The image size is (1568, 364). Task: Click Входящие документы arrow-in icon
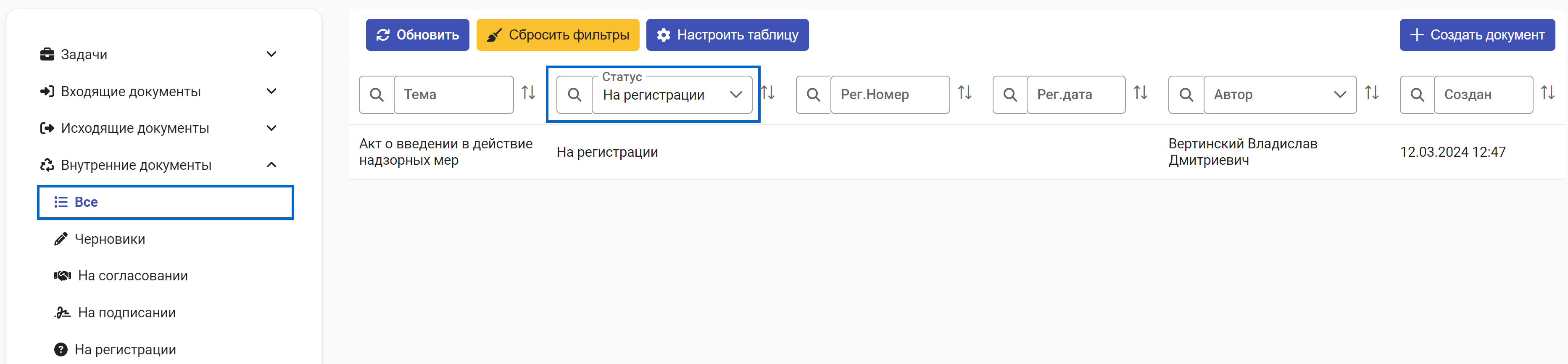tap(47, 91)
